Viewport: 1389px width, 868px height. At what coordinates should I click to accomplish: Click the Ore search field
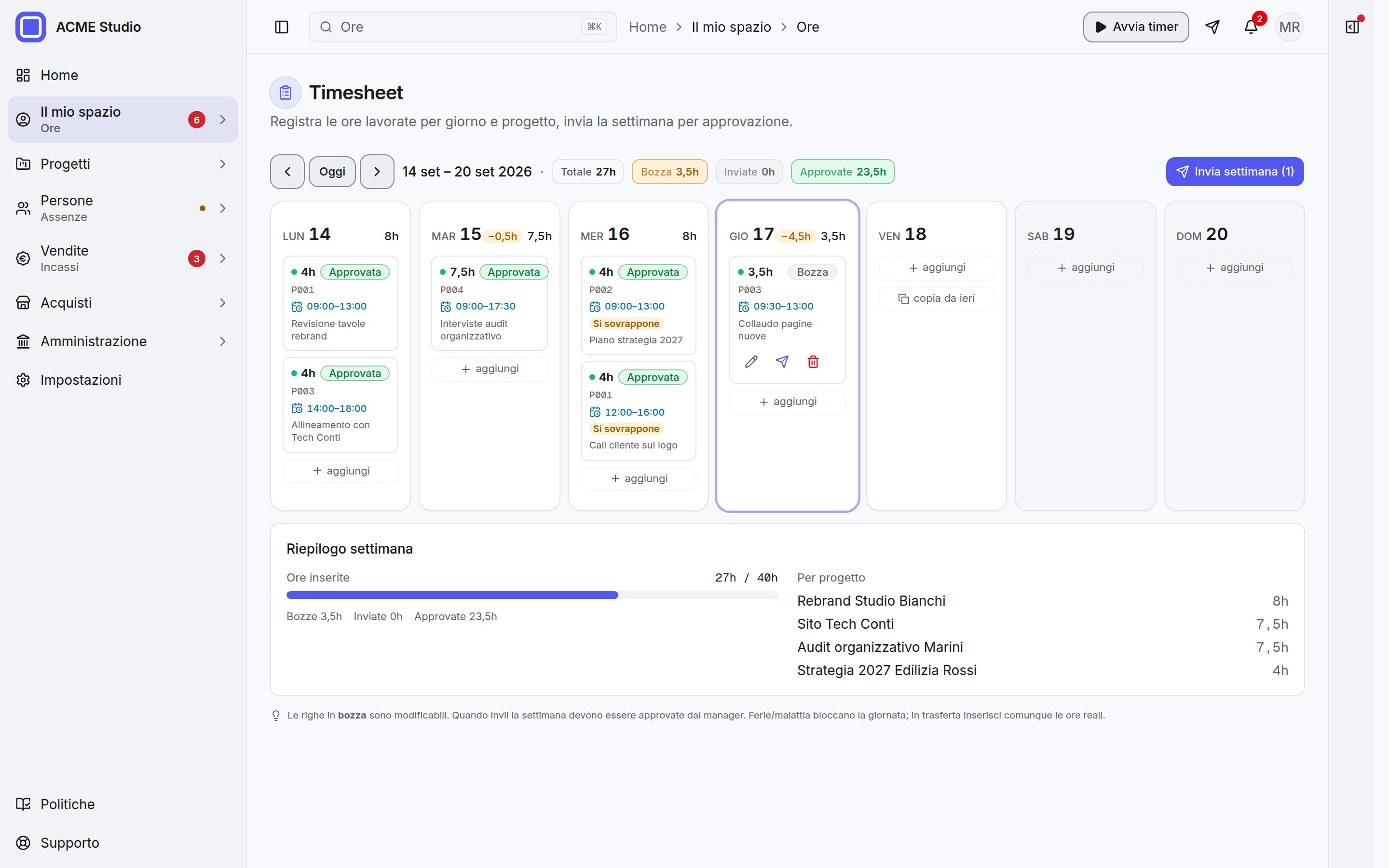[463, 27]
